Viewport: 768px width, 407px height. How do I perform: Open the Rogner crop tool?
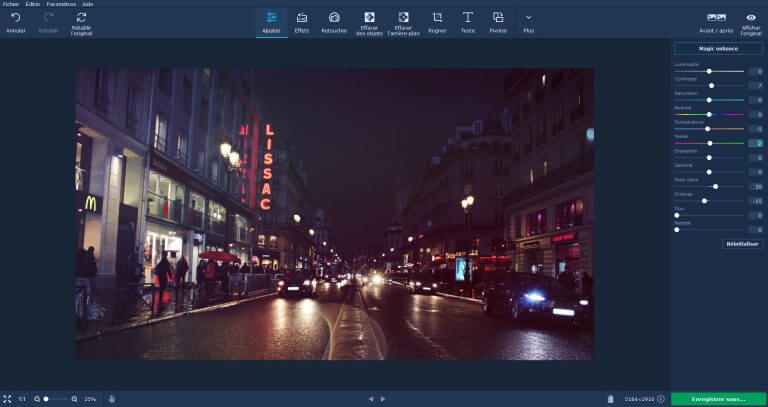(x=437, y=23)
